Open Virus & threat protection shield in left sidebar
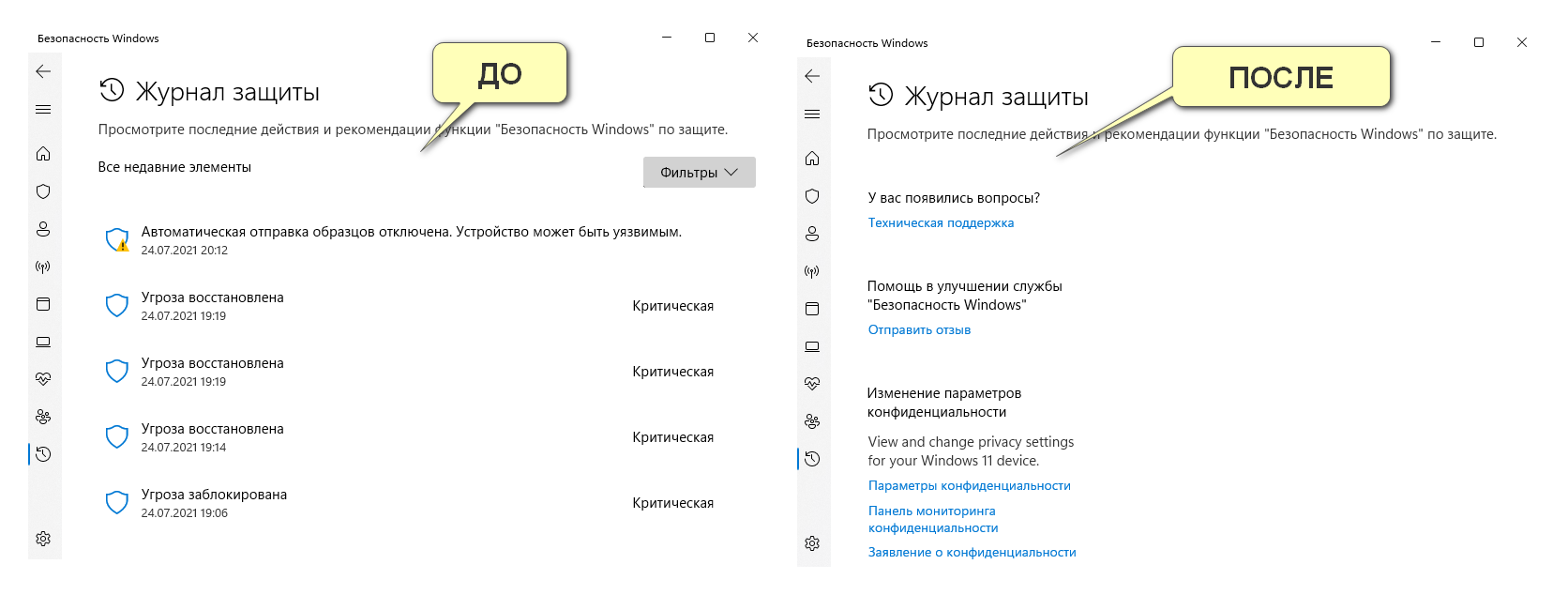 pyautogui.click(x=43, y=191)
